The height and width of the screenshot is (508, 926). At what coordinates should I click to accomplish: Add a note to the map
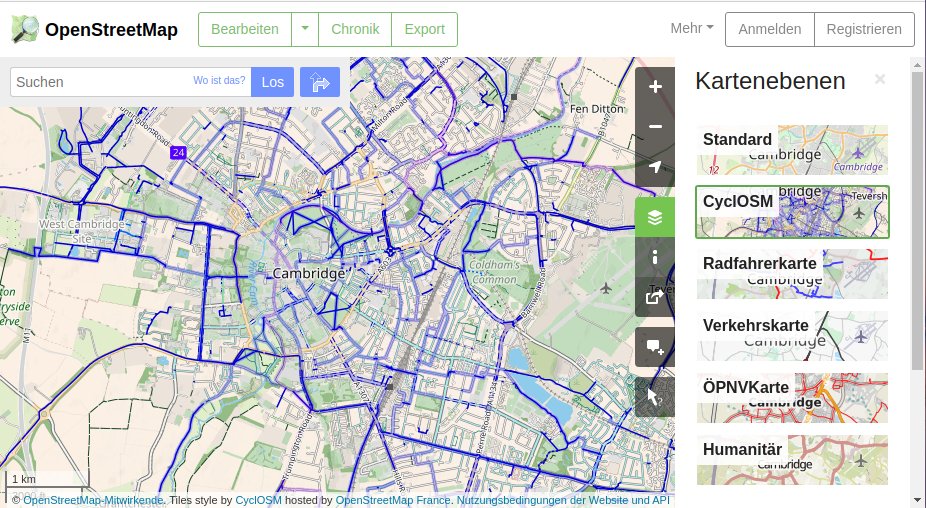(655, 347)
